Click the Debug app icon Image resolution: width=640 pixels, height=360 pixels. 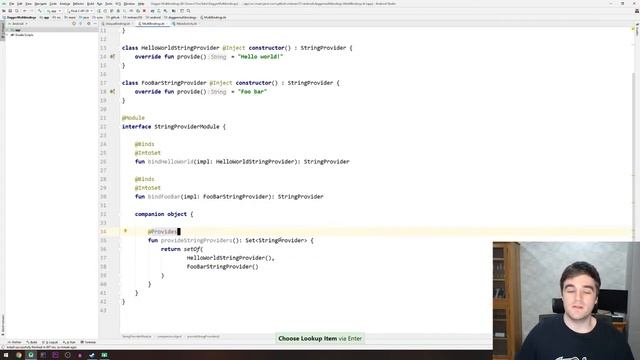pyautogui.click(x=118, y=11)
